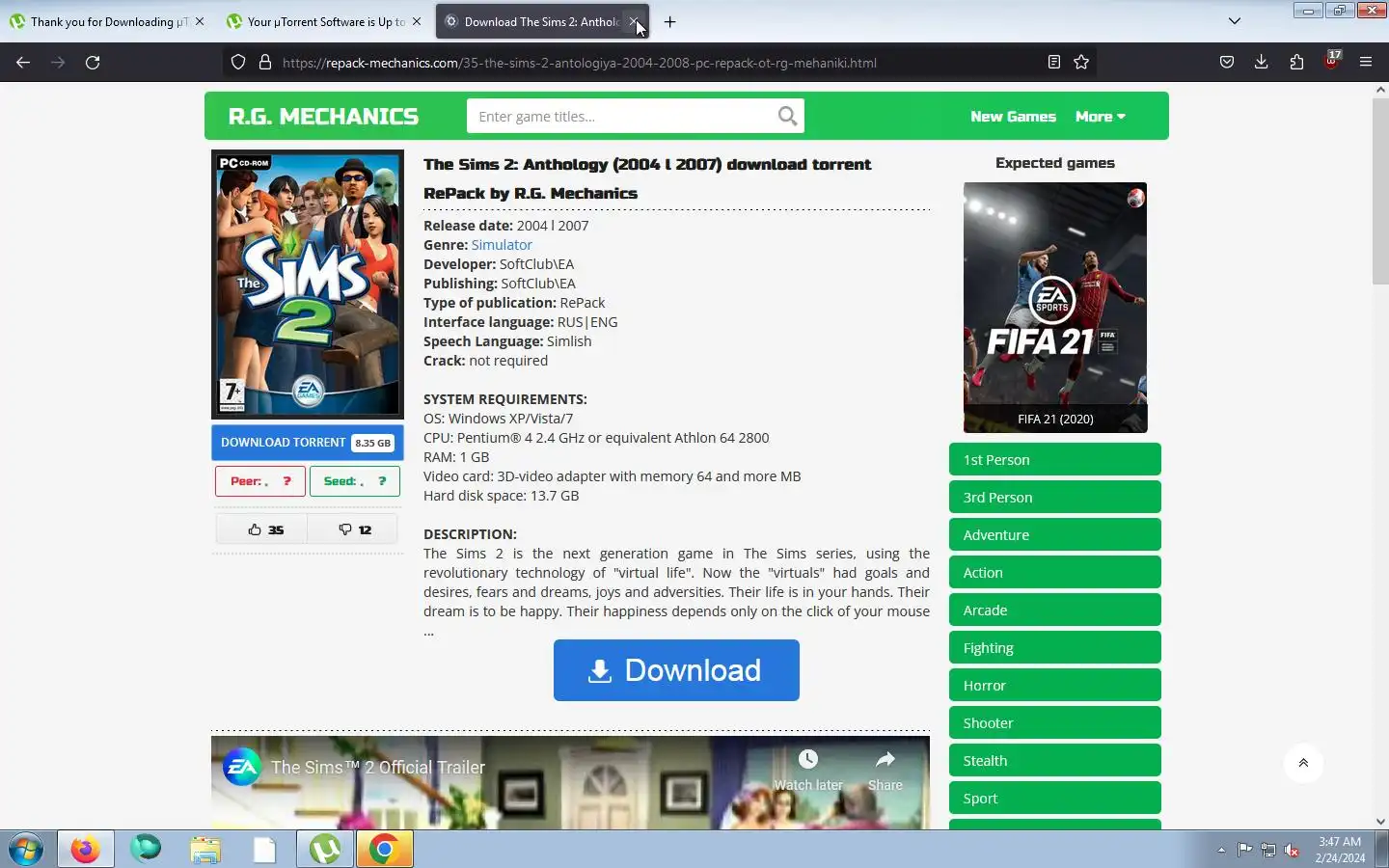1389x868 pixels.
Task: Click the thumbs down 12 button
Action: [354, 529]
